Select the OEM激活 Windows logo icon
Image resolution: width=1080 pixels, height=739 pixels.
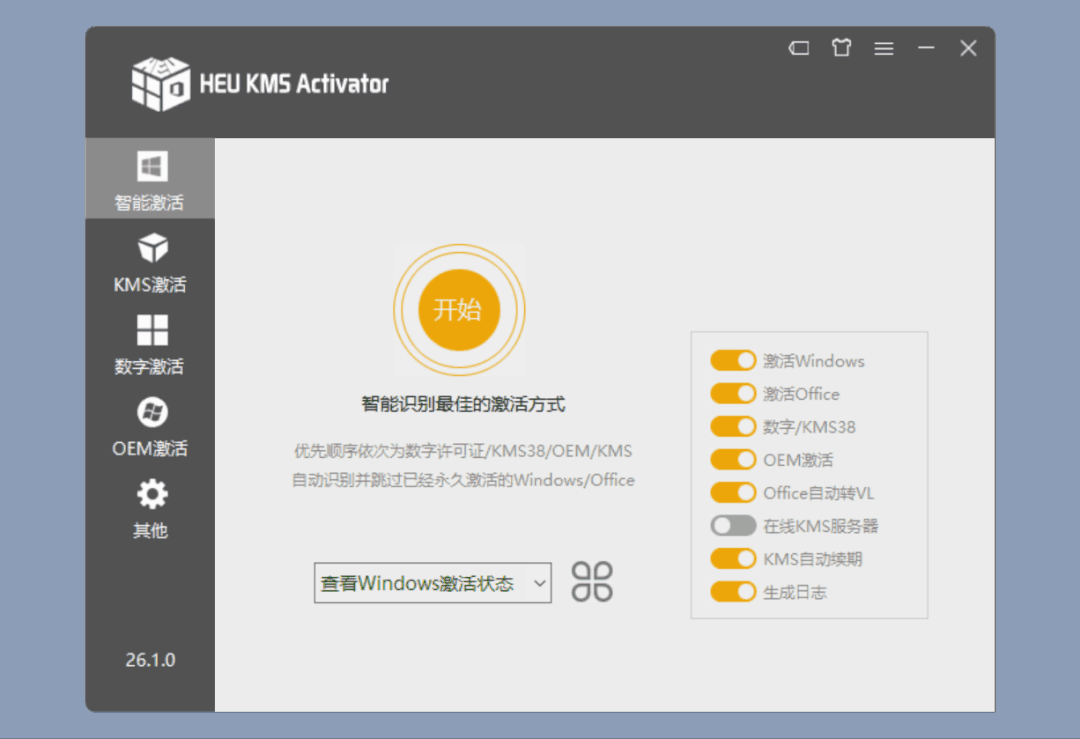[152, 412]
